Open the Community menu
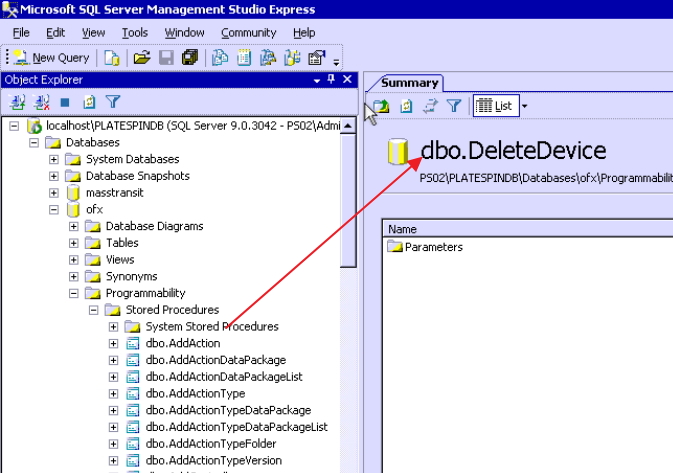Screen dimensions: 673x473 (249, 33)
